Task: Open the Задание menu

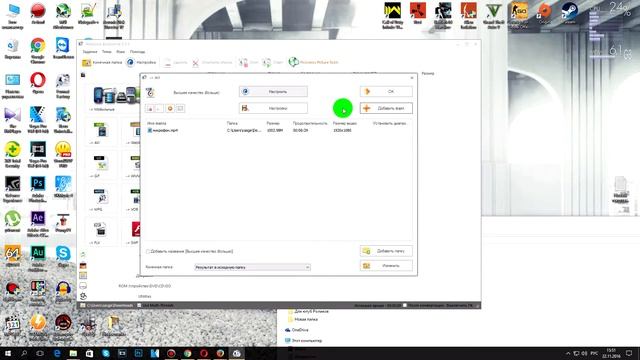Action: [90, 52]
